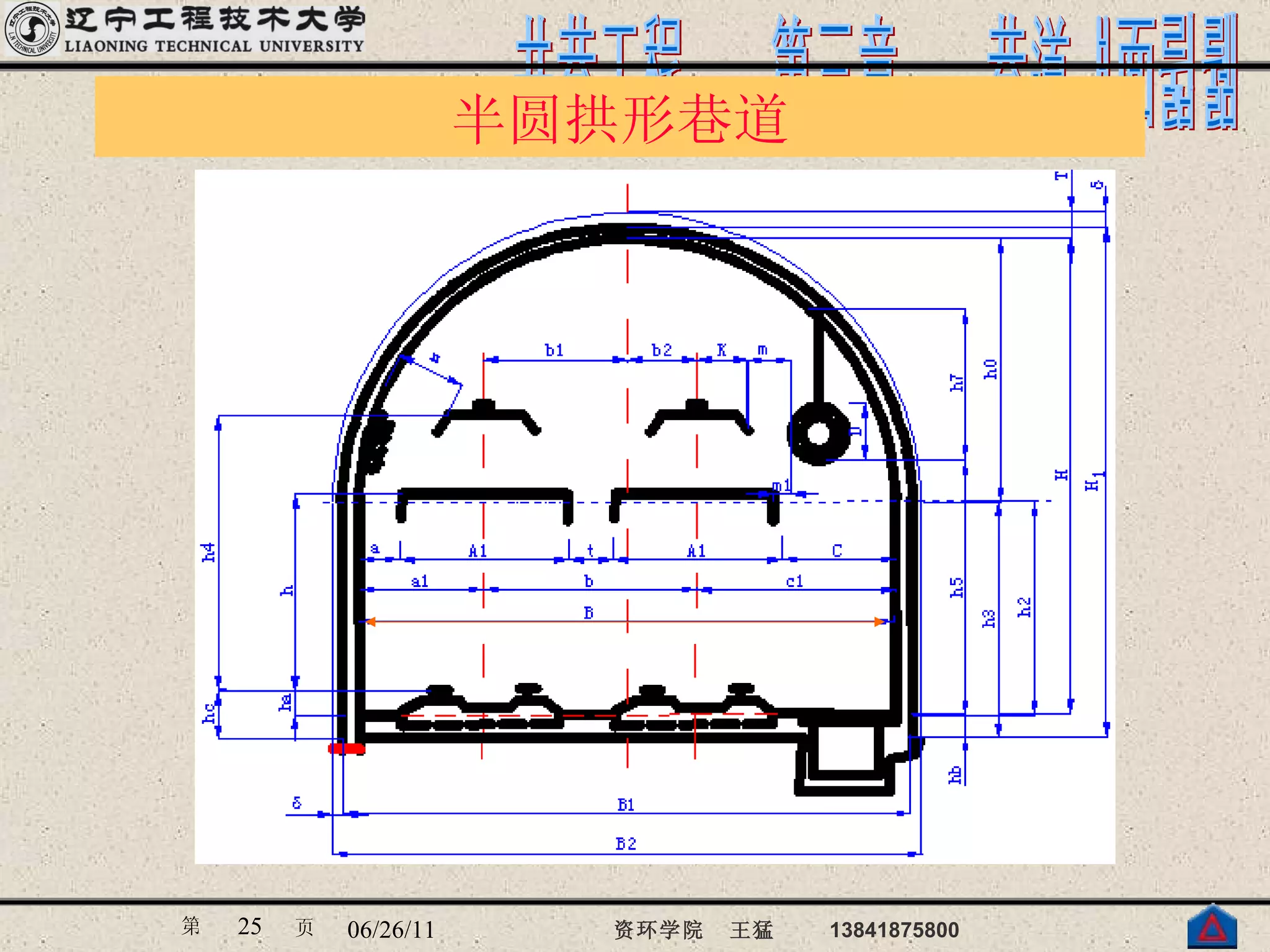
Task: Click the red slide title 半圆拱形巷道
Action: tap(620, 119)
